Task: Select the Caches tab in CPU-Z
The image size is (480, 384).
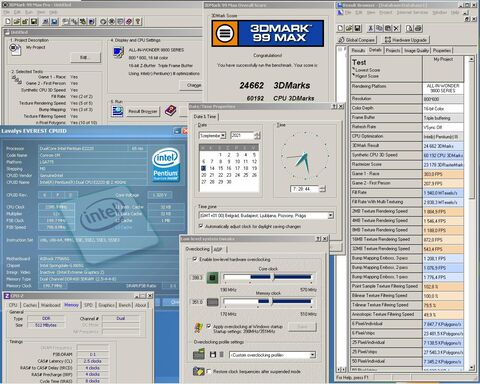Action: [30, 305]
